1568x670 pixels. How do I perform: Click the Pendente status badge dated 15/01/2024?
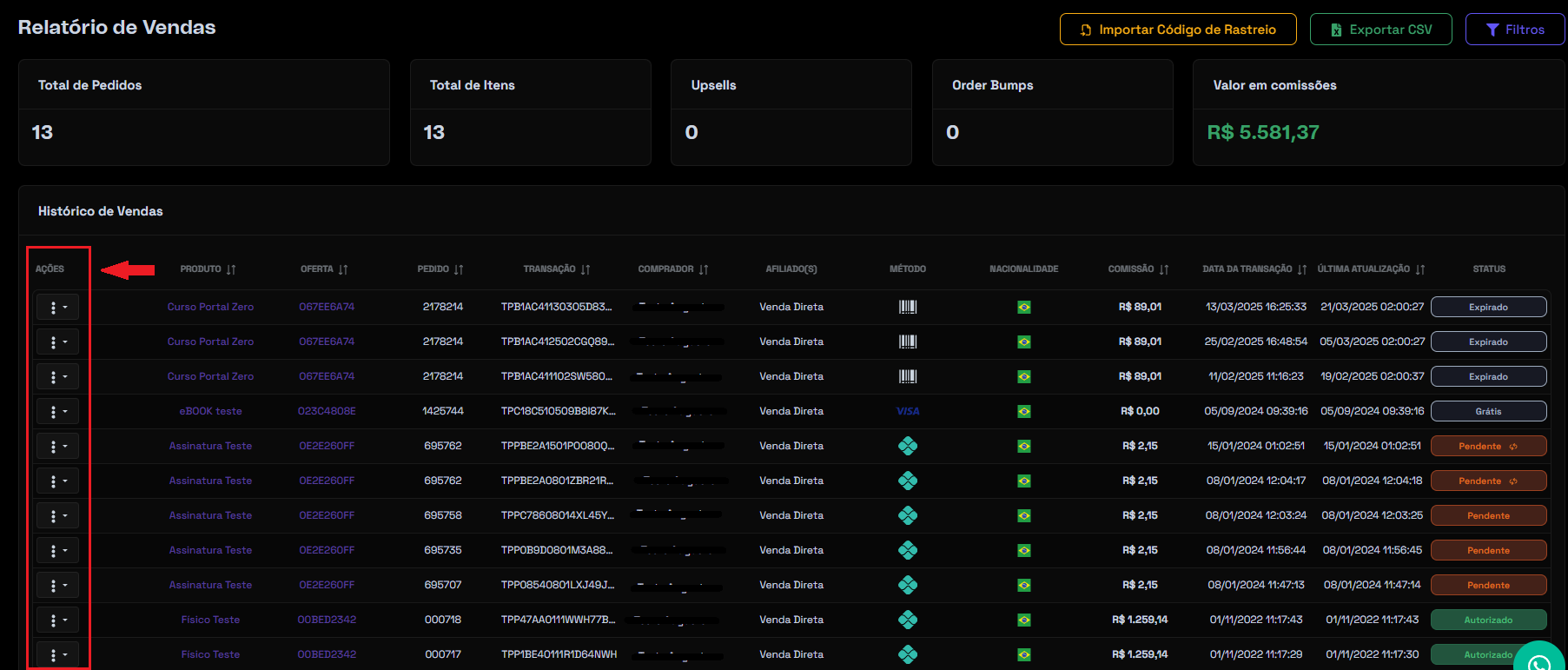[x=1488, y=446]
